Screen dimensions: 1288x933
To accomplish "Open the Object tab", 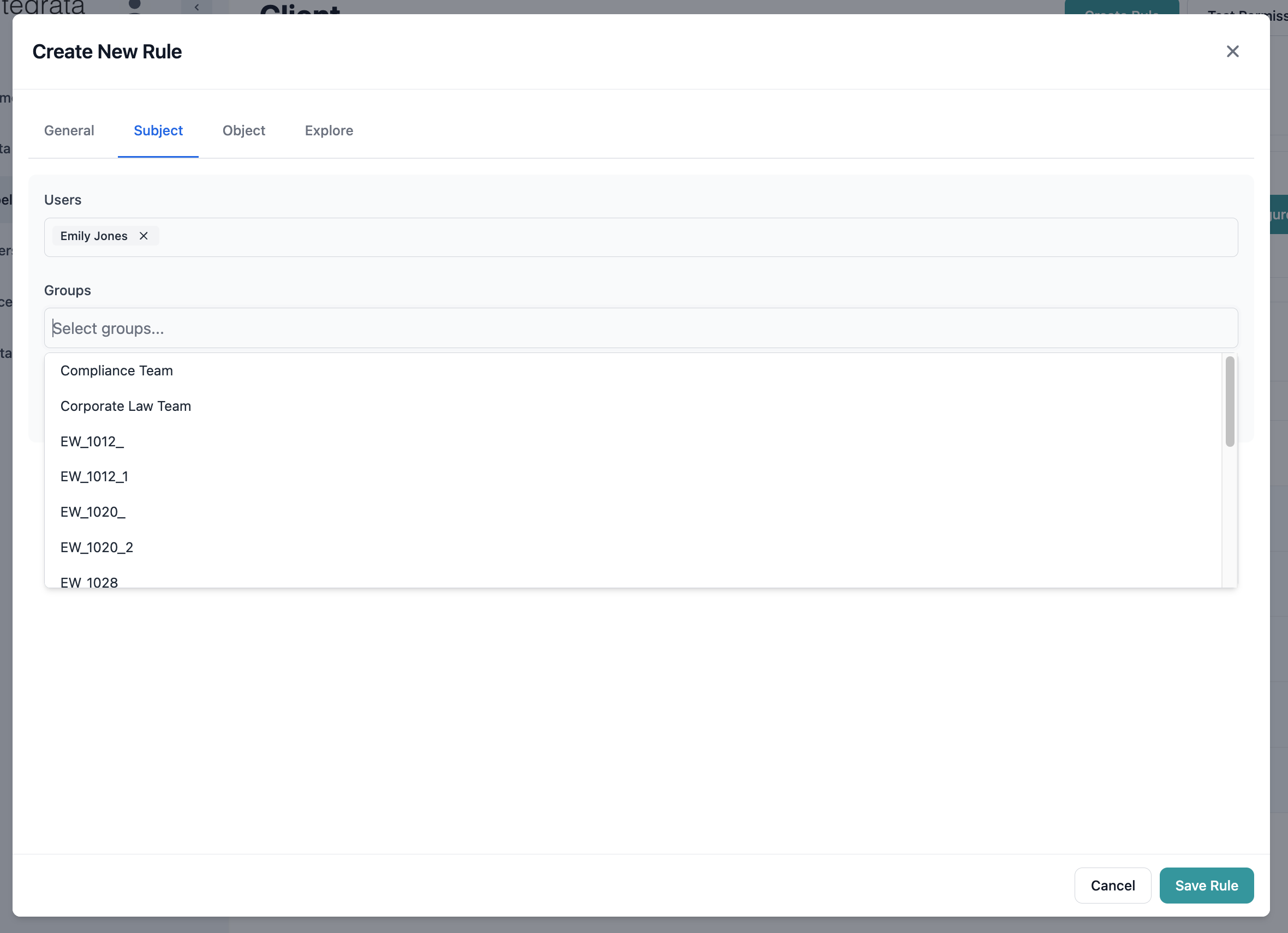I will click(x=244, y=130).
